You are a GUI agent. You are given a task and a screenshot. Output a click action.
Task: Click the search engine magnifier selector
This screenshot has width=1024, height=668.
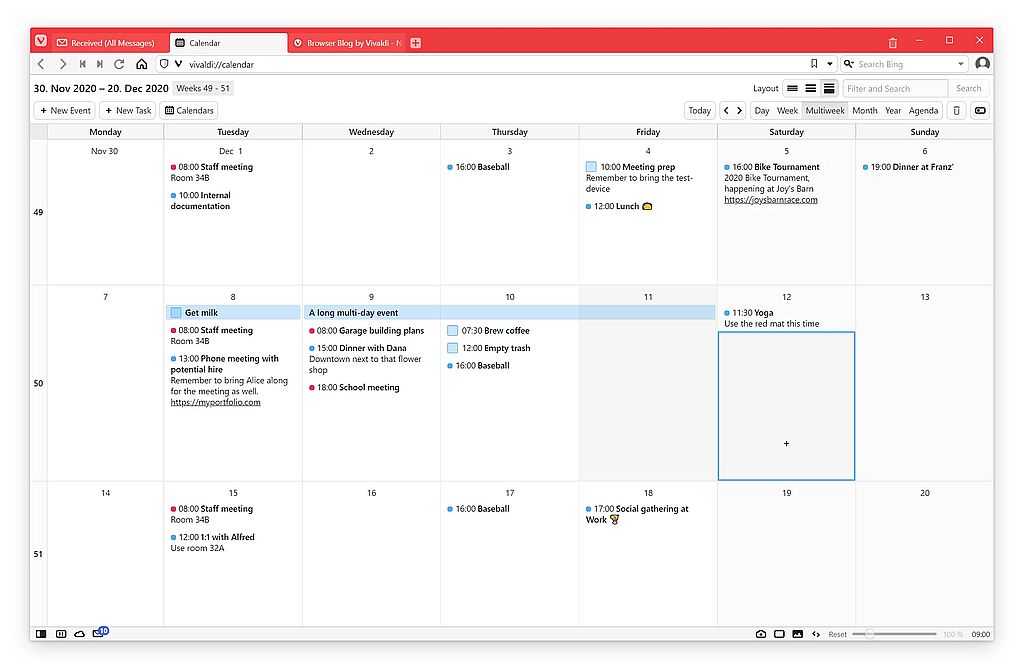click(x=848, y=64)
